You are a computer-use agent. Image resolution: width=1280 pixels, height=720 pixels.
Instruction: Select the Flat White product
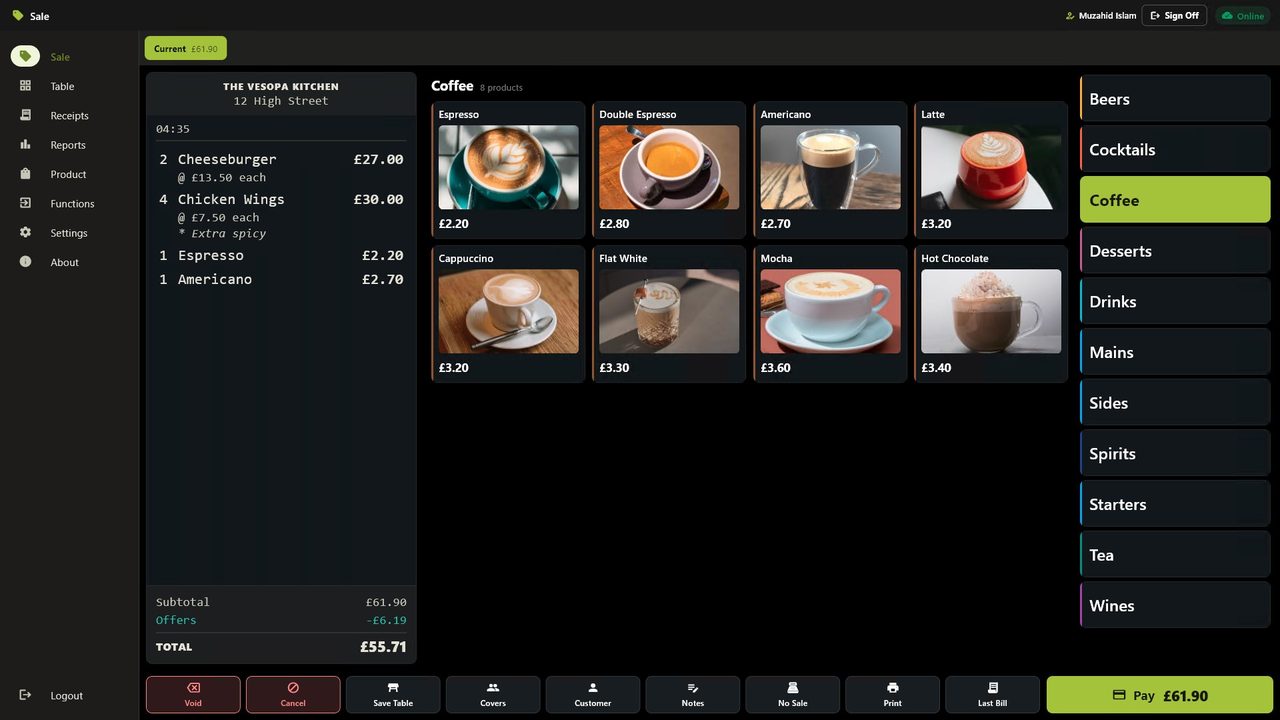(669, 314)
